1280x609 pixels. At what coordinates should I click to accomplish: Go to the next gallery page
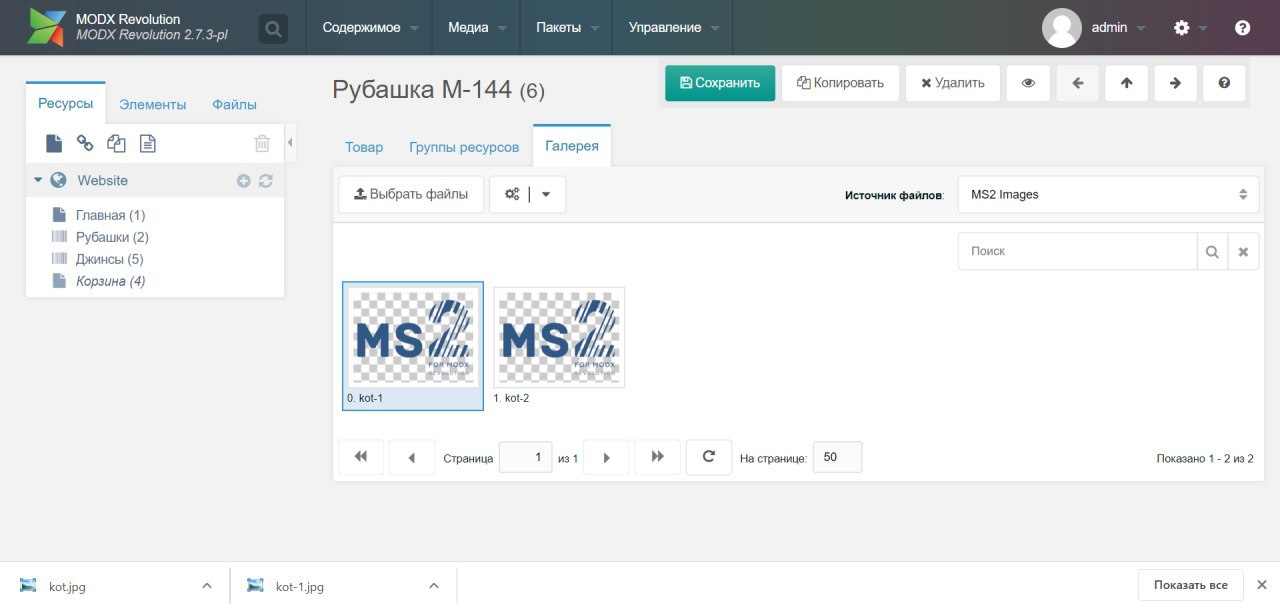tap(606, 457)
